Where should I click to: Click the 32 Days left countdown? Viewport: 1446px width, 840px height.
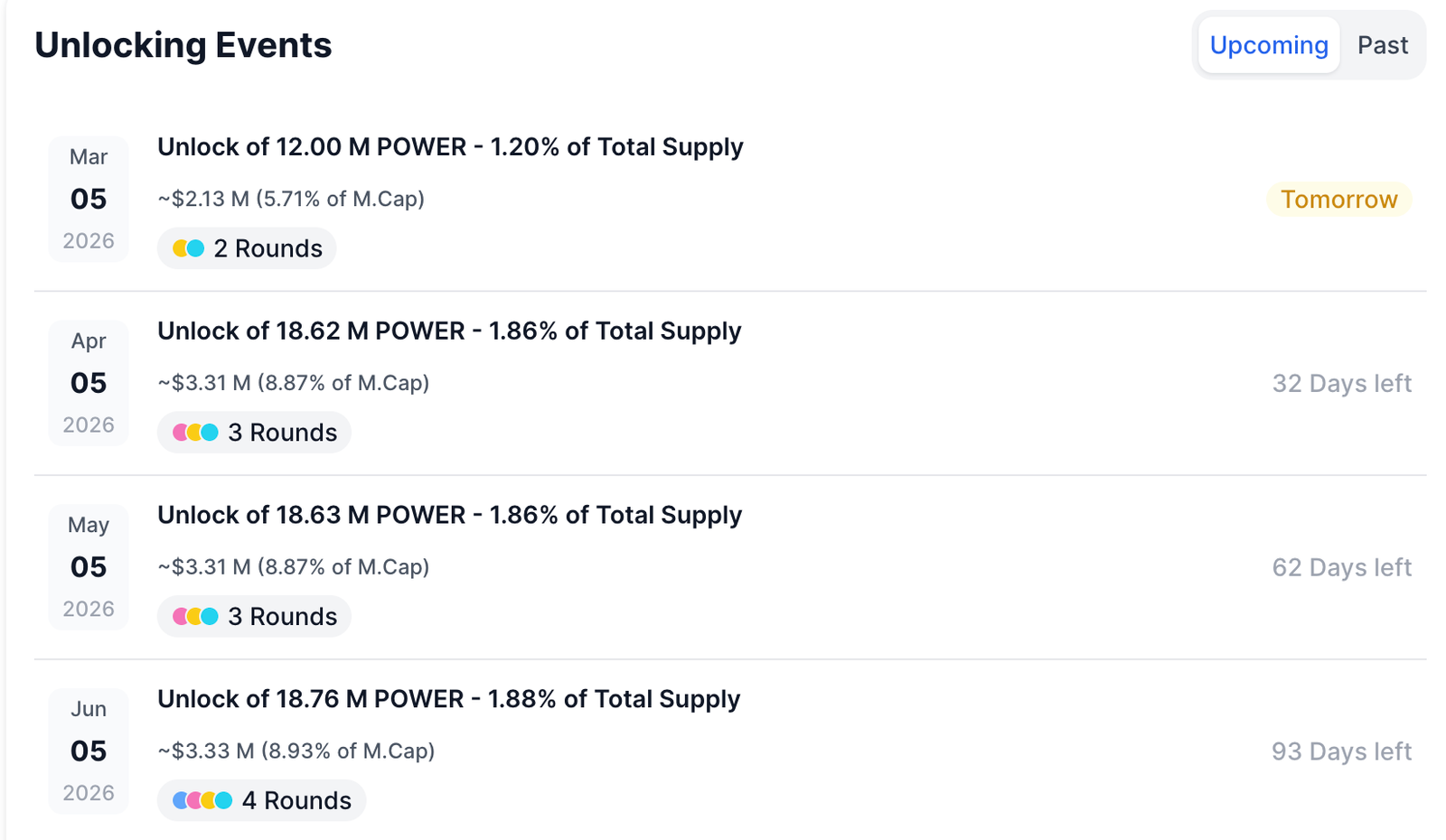coord(1341,383)
